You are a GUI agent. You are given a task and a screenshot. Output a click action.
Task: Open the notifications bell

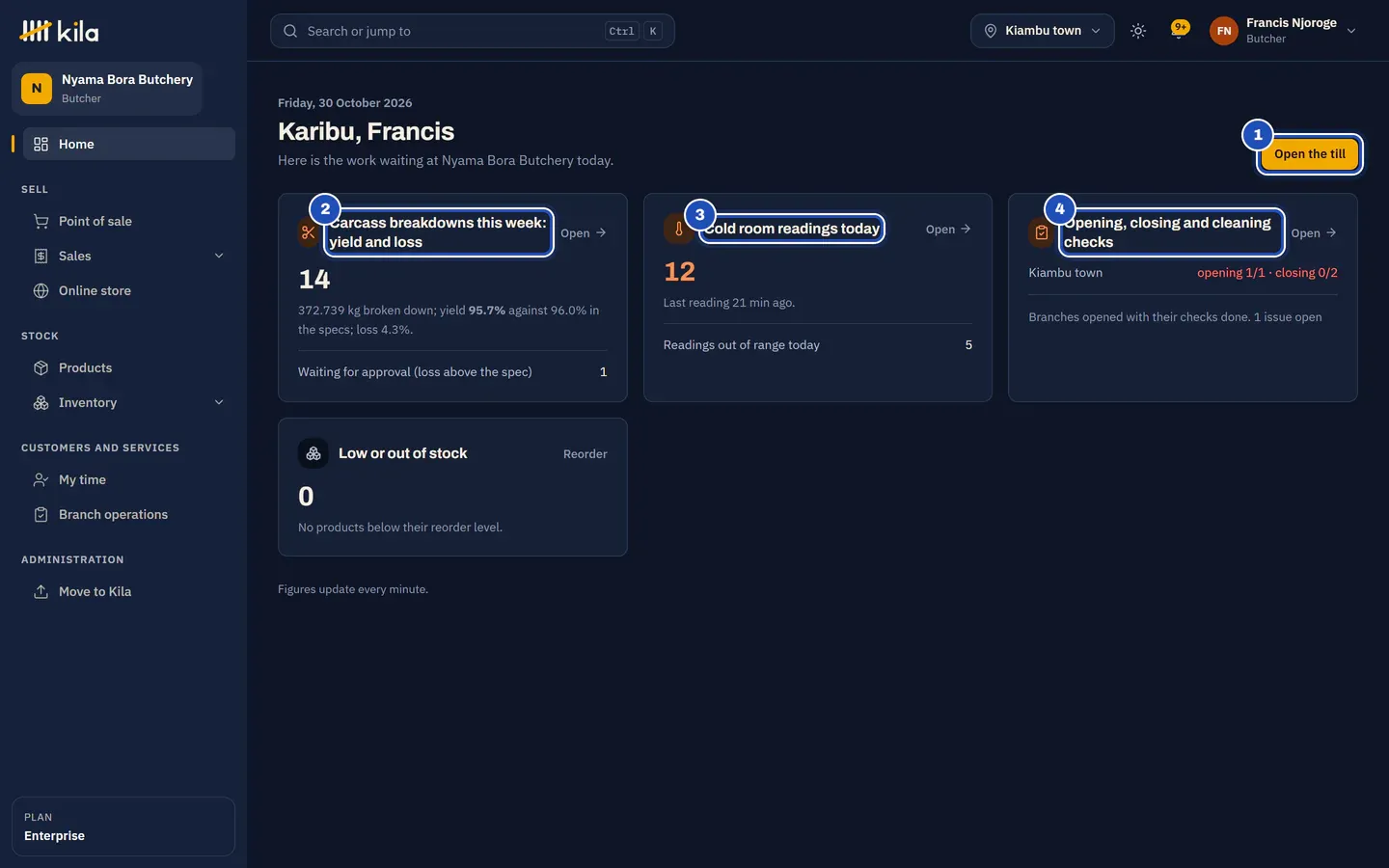[x=1179, y=30]
